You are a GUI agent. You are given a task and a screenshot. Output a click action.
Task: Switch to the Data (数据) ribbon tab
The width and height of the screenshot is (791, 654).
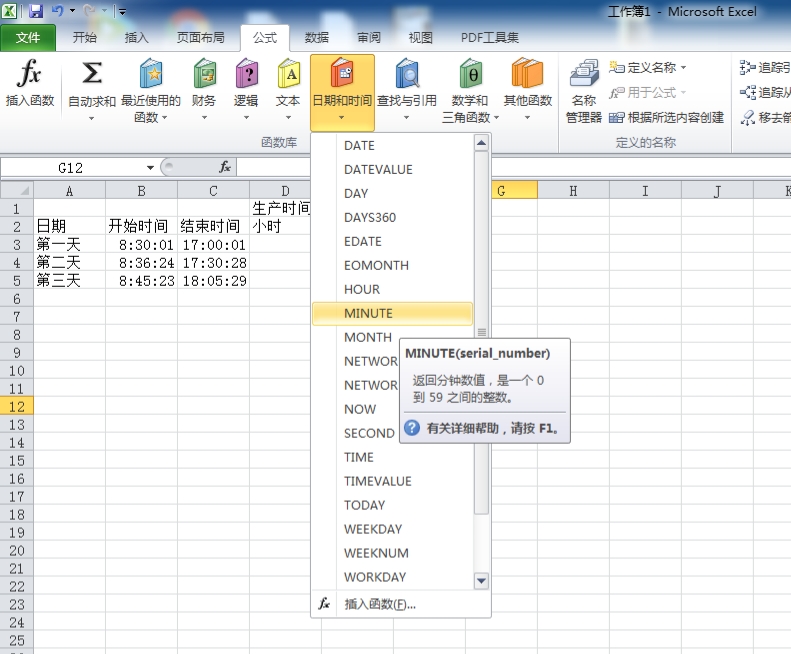point(317,38)
